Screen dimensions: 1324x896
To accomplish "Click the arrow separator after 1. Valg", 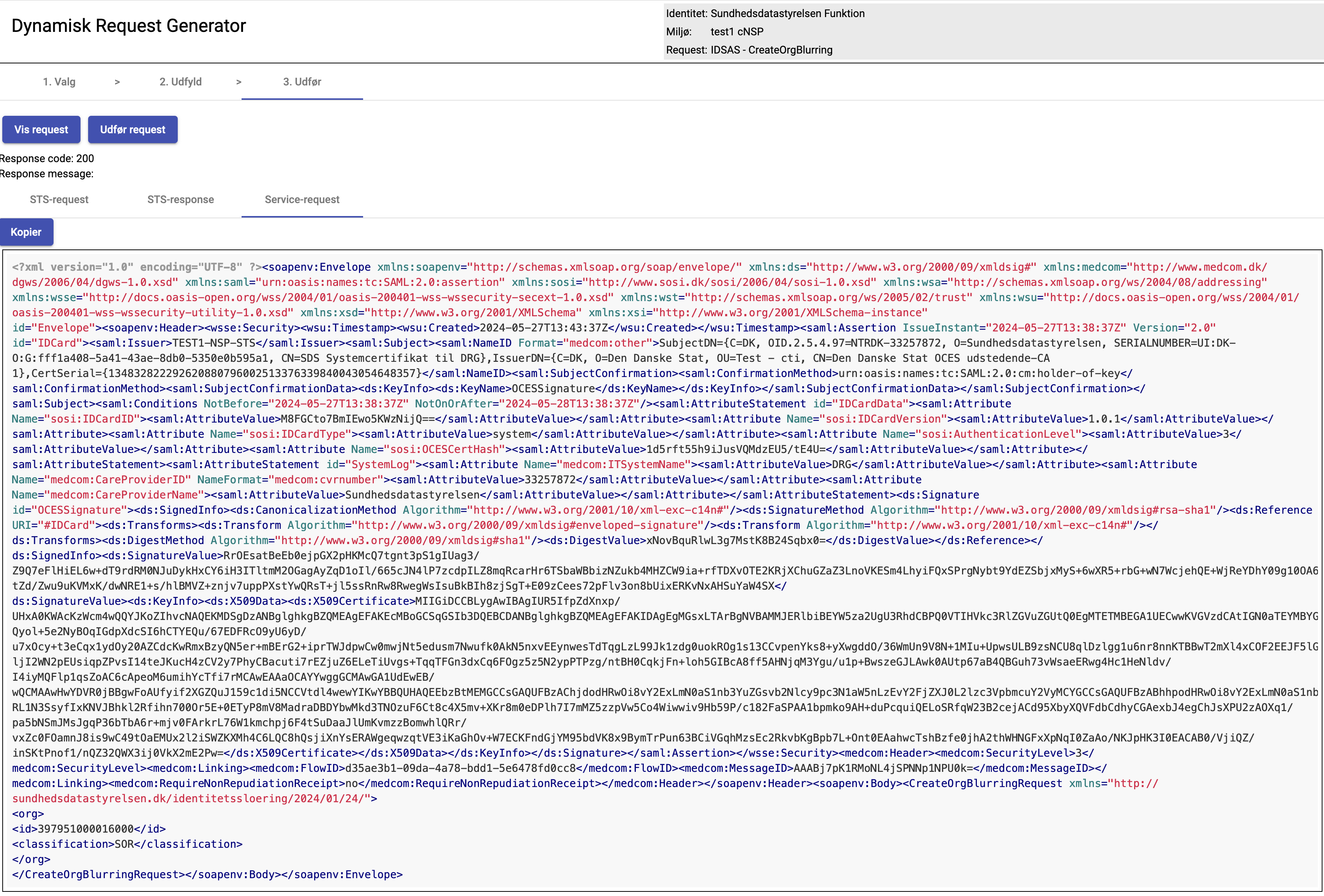I will 117,82.
